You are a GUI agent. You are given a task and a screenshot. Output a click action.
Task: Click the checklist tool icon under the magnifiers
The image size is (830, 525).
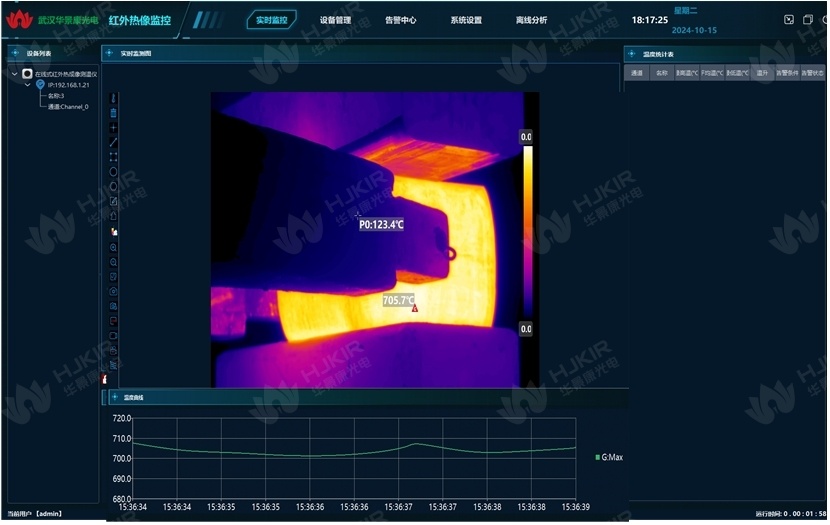tap(113, 277)
